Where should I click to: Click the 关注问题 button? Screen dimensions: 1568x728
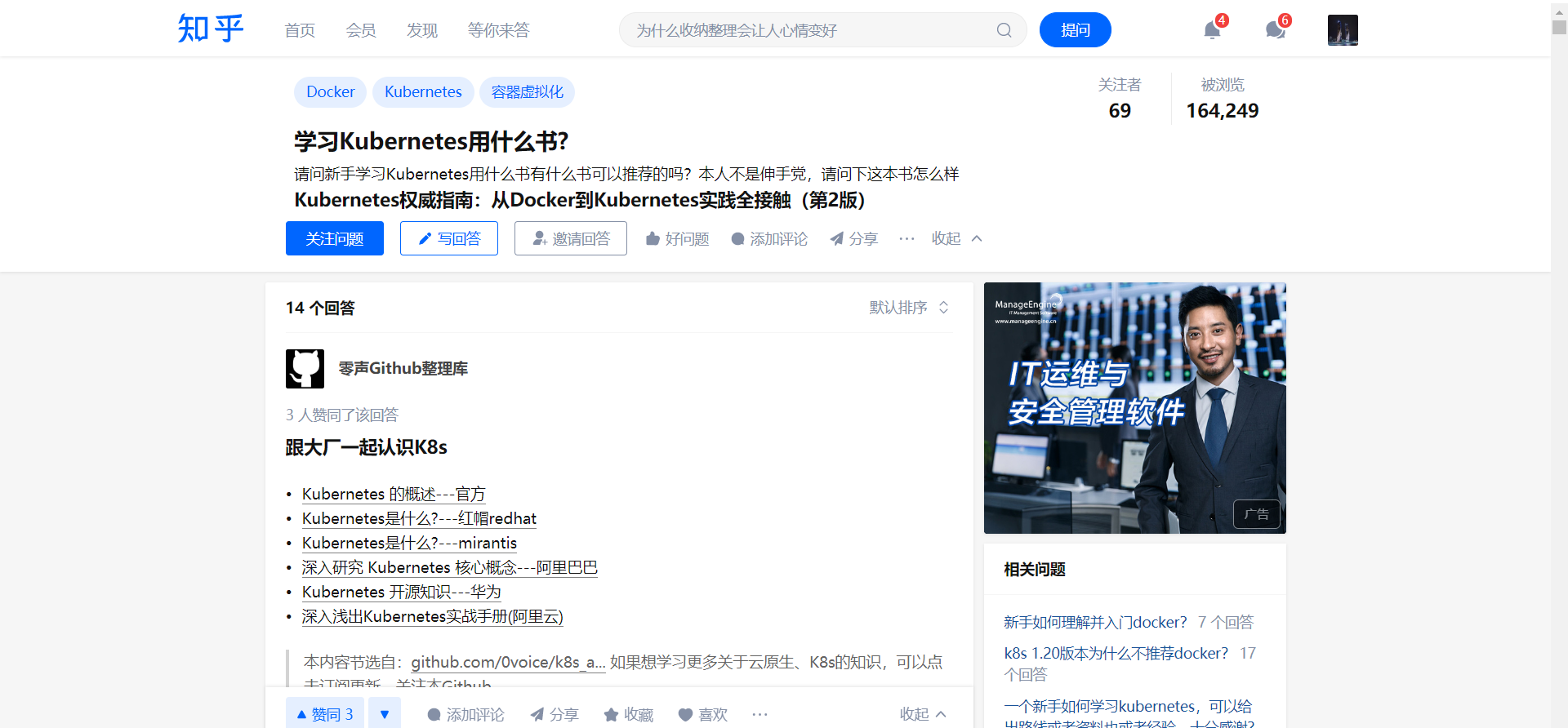pos(335,238)
